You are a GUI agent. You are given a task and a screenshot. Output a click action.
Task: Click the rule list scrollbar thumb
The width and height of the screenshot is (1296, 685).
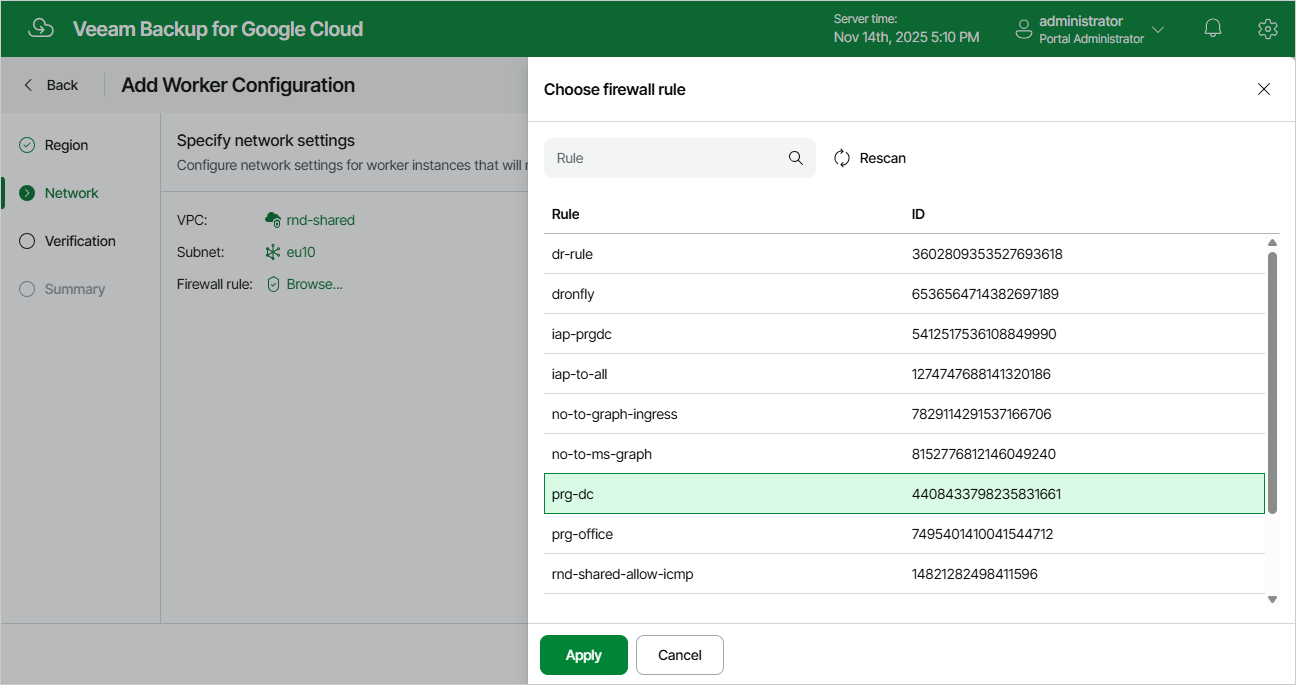click(1272, 383)
